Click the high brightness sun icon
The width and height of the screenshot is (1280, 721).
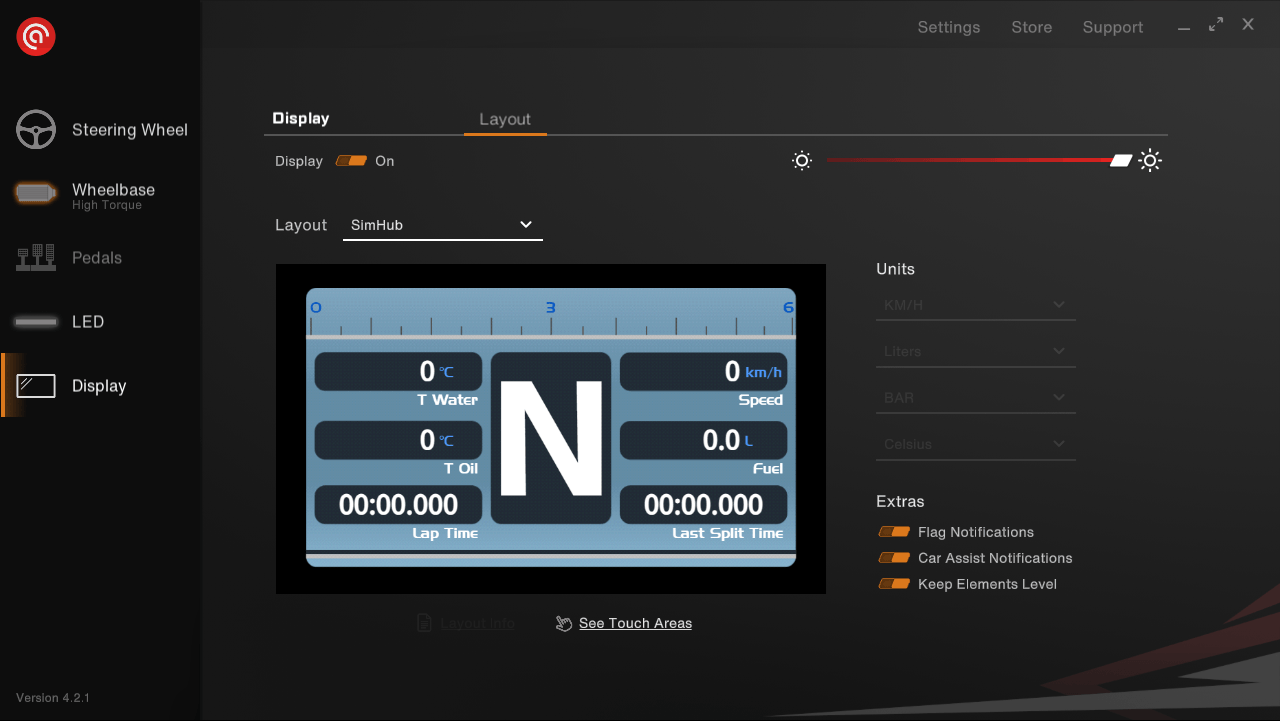(x=1150, y=161)
